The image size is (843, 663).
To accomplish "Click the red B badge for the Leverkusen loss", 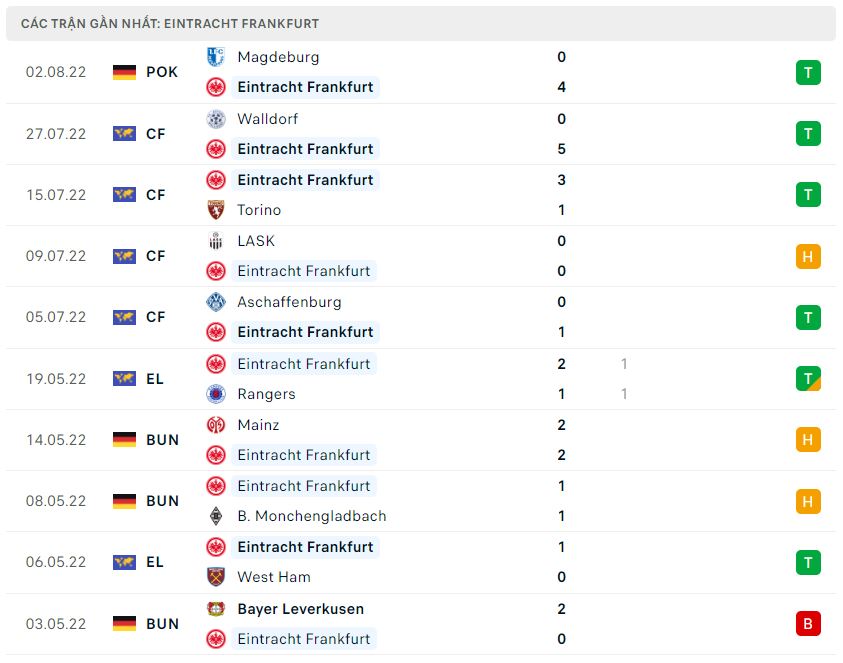I will click(808, 623).
